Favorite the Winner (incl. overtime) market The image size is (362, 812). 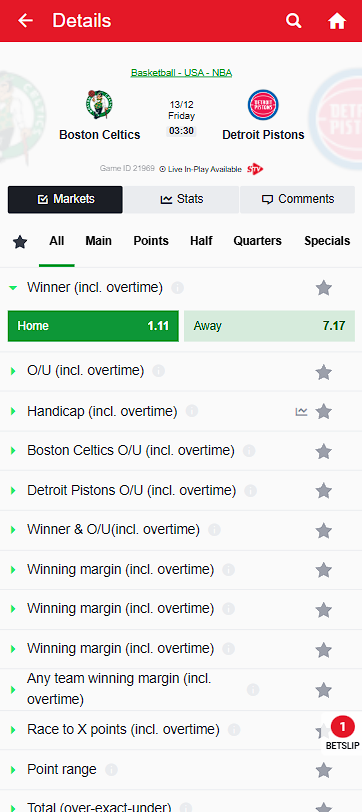(324, 288)
